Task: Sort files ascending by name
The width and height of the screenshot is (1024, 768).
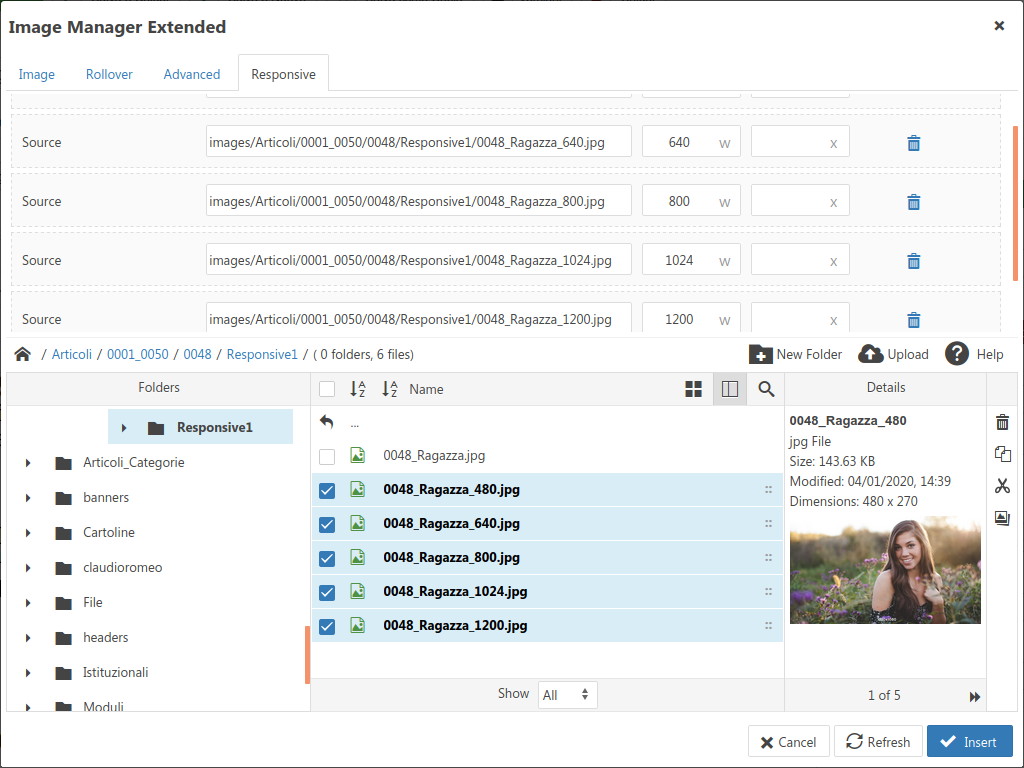Action: point(358,389)
